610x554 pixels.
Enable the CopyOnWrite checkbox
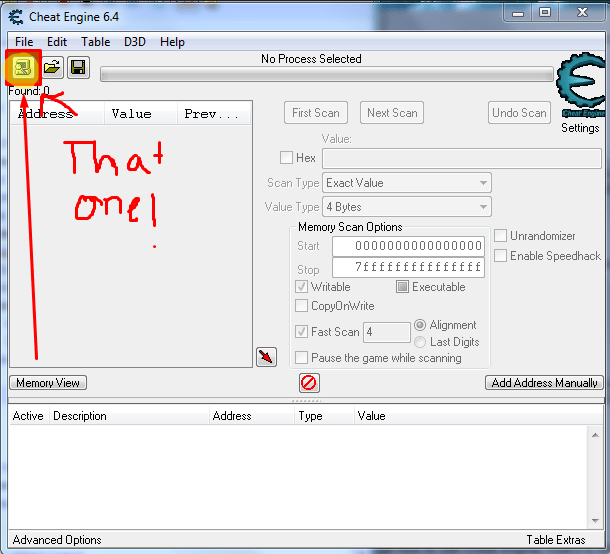click(301, 305)
